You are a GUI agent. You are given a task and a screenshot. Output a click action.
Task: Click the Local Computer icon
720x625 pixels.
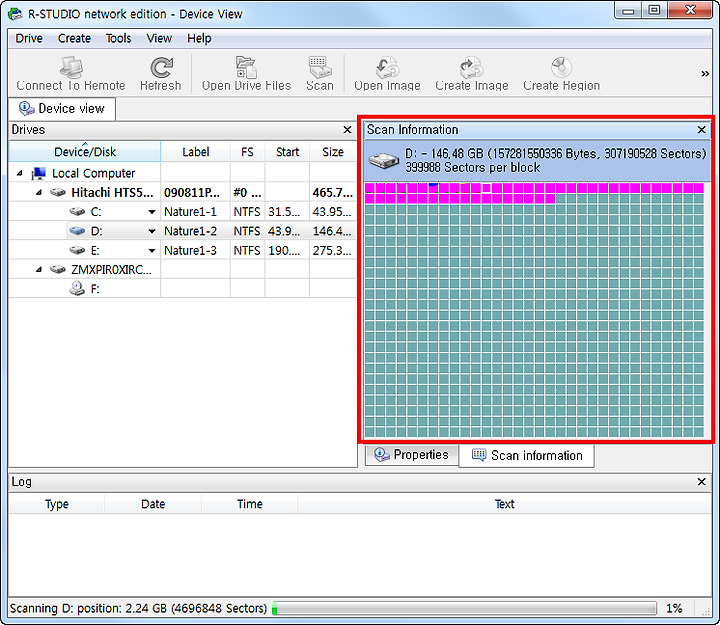coord(39,173)
